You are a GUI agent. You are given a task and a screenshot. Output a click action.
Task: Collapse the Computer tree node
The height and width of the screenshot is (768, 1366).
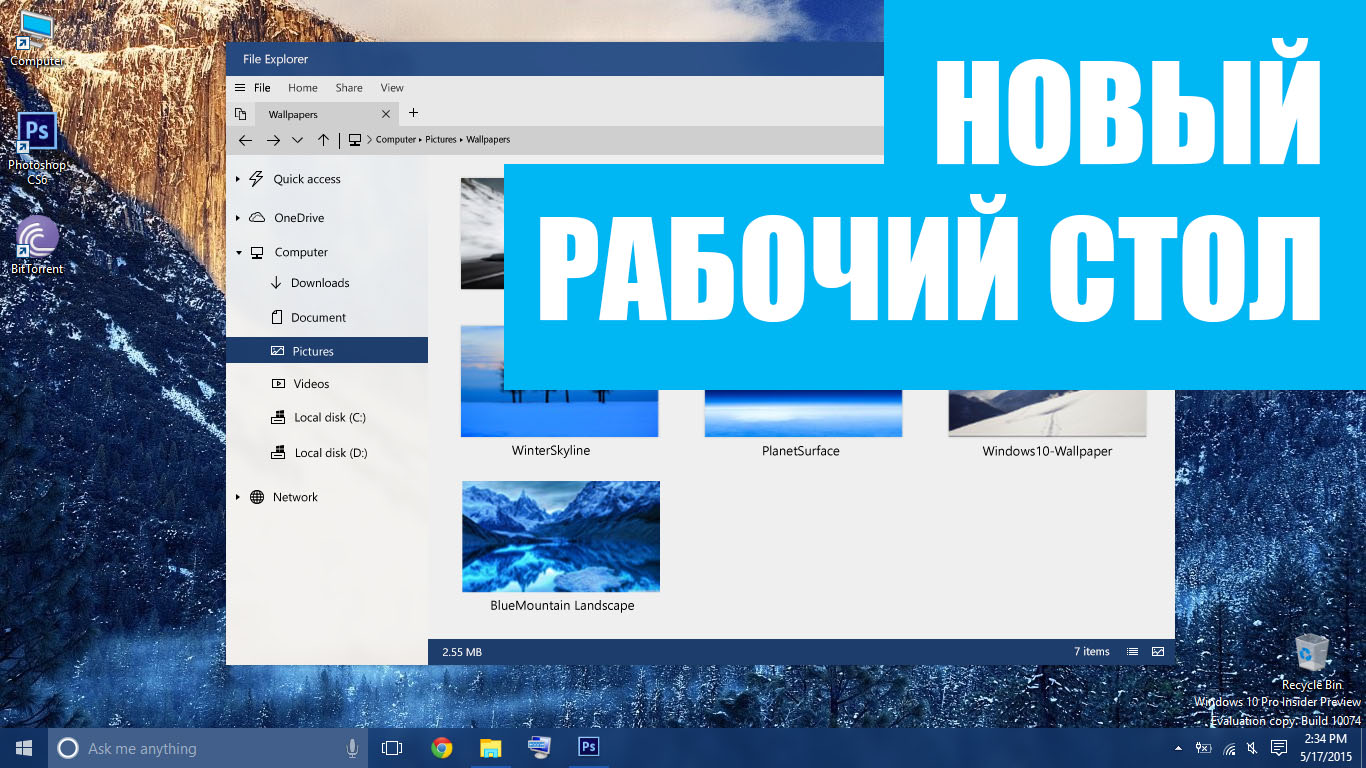[239, 253]
